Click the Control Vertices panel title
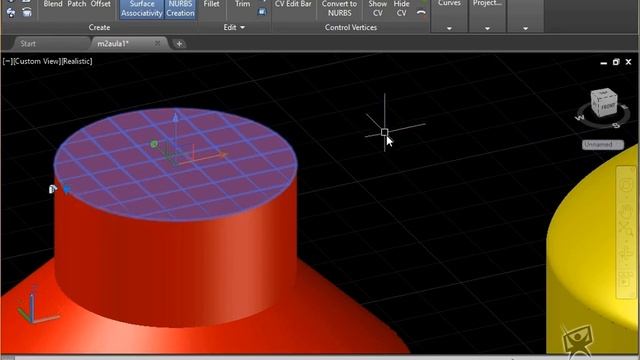The image size is (640, 360). coord(351,27)
